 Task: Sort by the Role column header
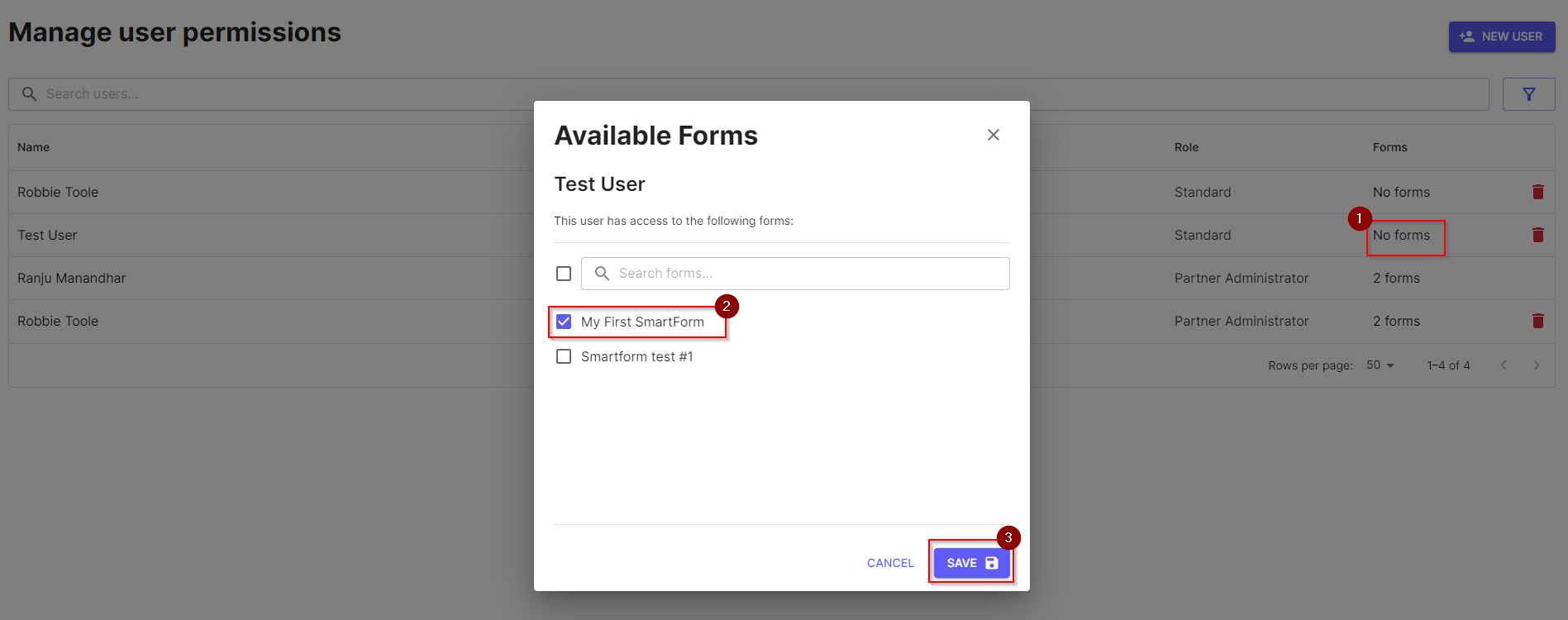(1186, 147)
